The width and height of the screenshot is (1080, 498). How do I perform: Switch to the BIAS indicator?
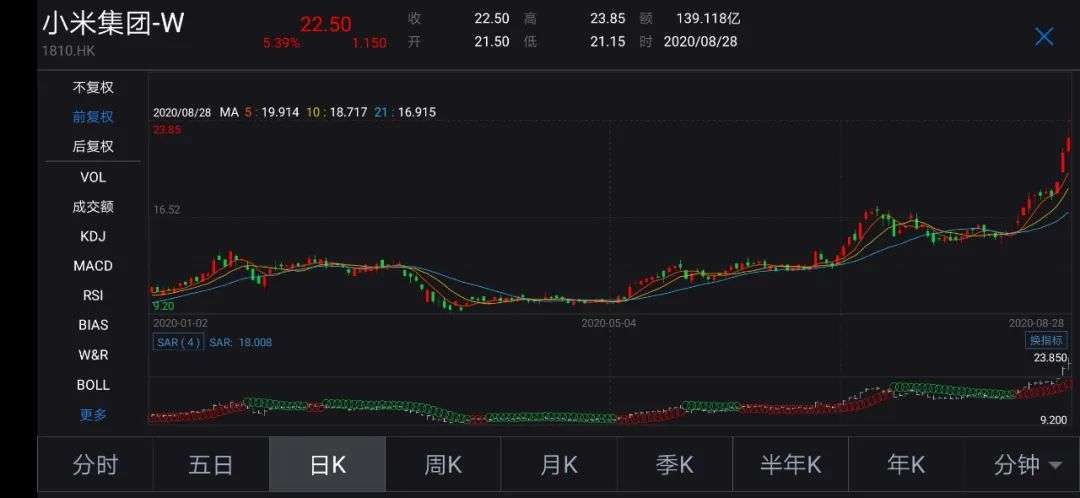tap(93, 325)
